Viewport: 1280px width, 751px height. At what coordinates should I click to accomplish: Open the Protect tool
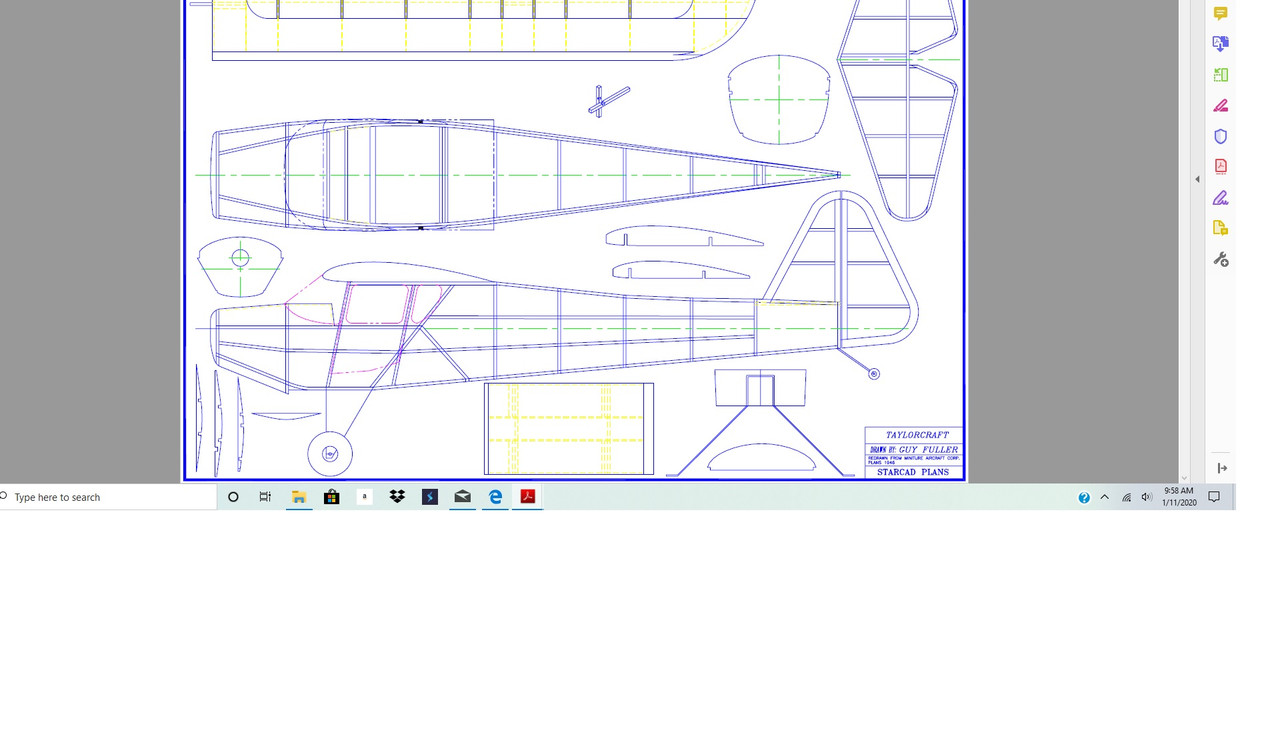pos(1219,136)
